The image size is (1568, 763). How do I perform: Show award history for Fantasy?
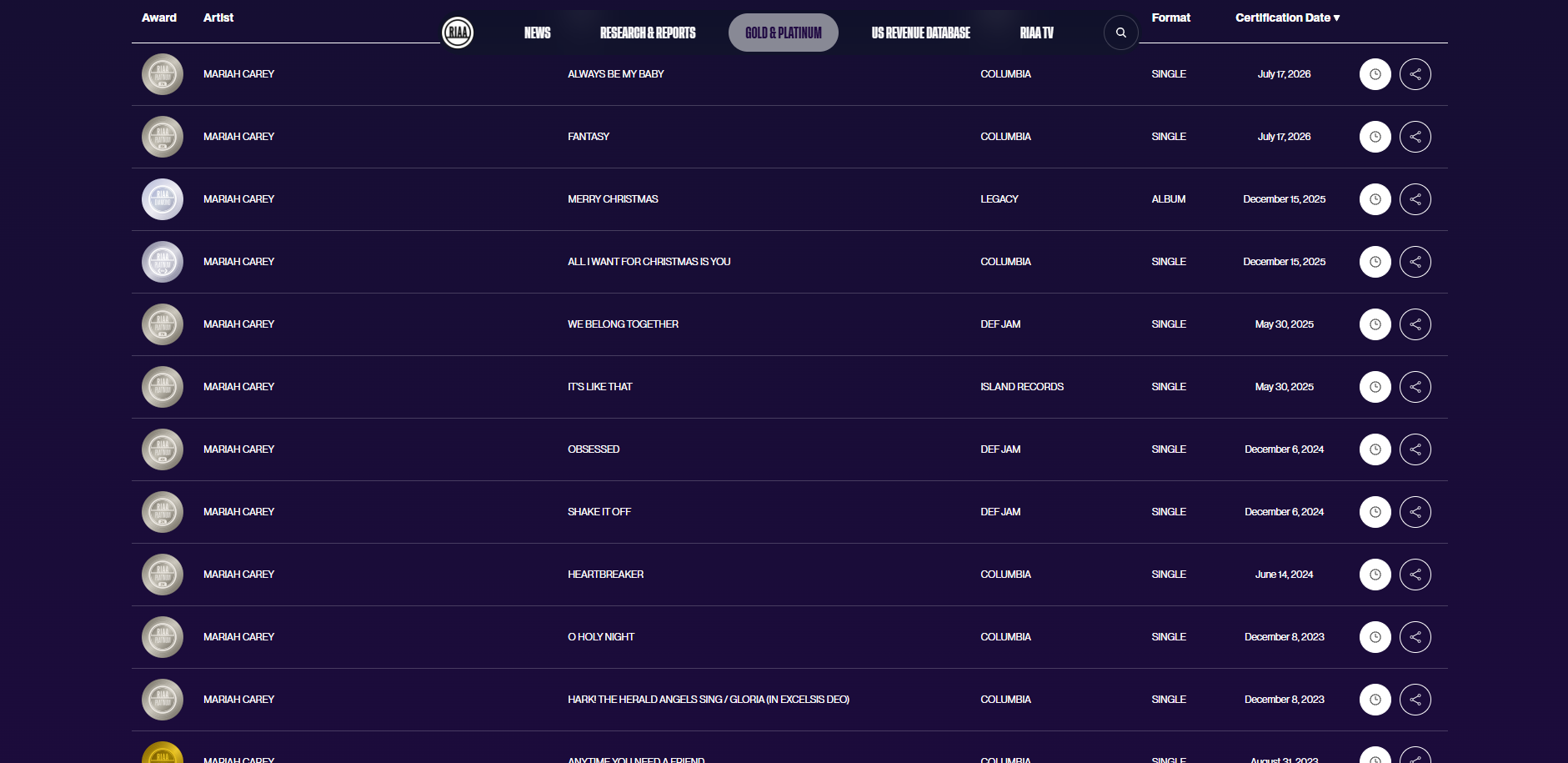pos(1375,137)
